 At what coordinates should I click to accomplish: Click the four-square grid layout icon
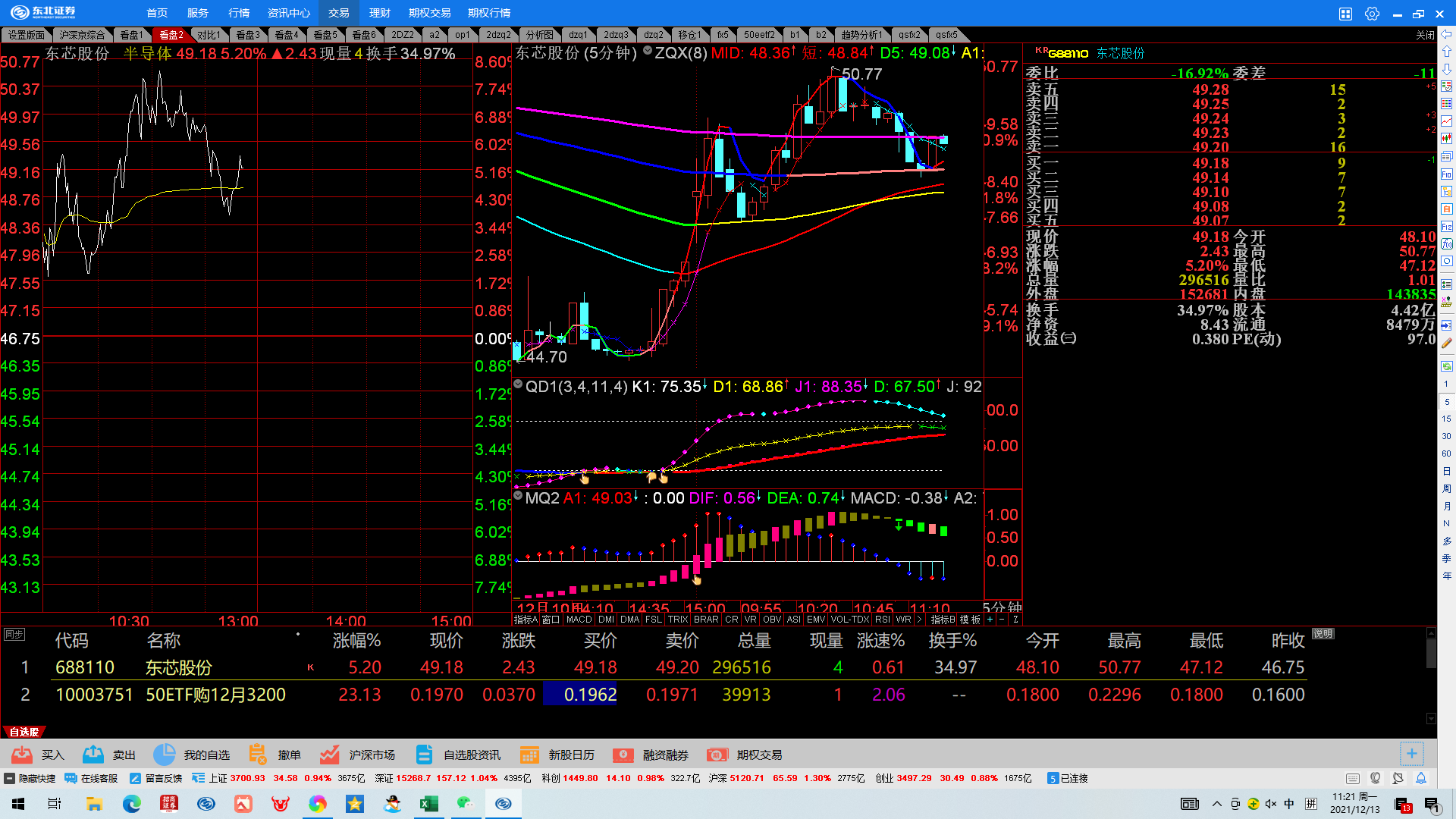pos(1345,14)
